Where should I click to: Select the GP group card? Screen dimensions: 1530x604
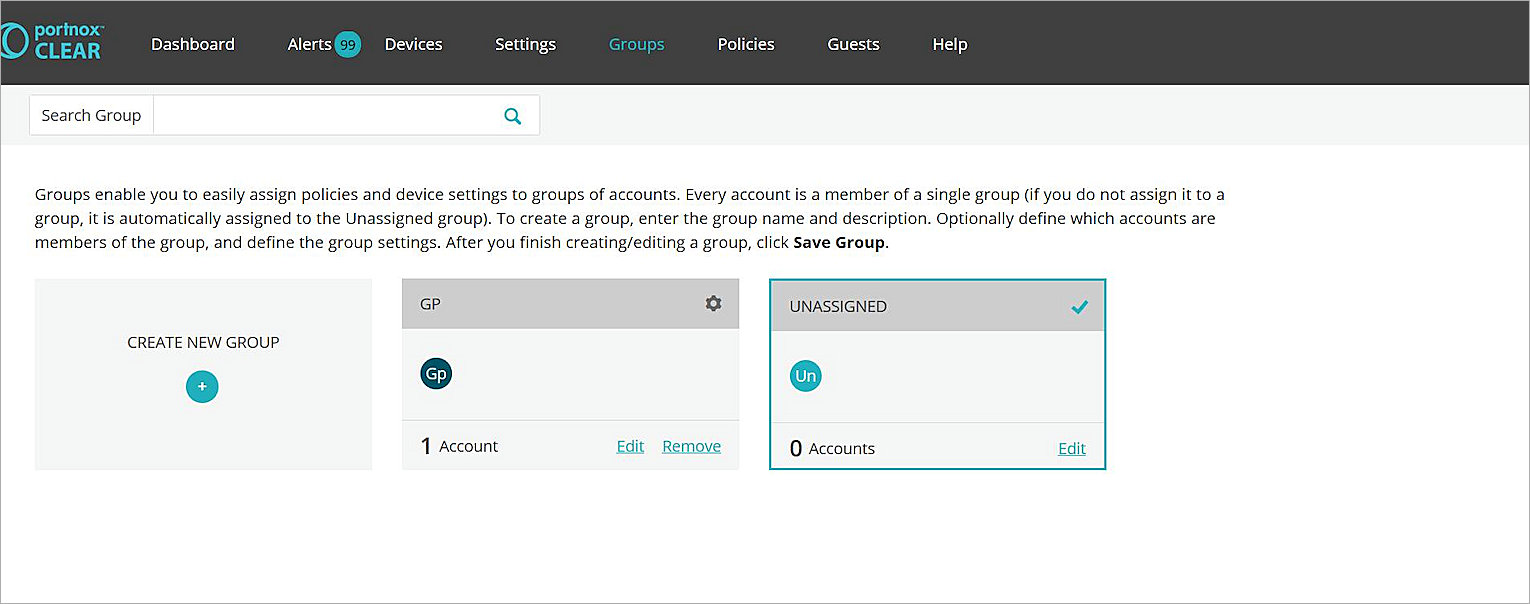pos(570,375)
